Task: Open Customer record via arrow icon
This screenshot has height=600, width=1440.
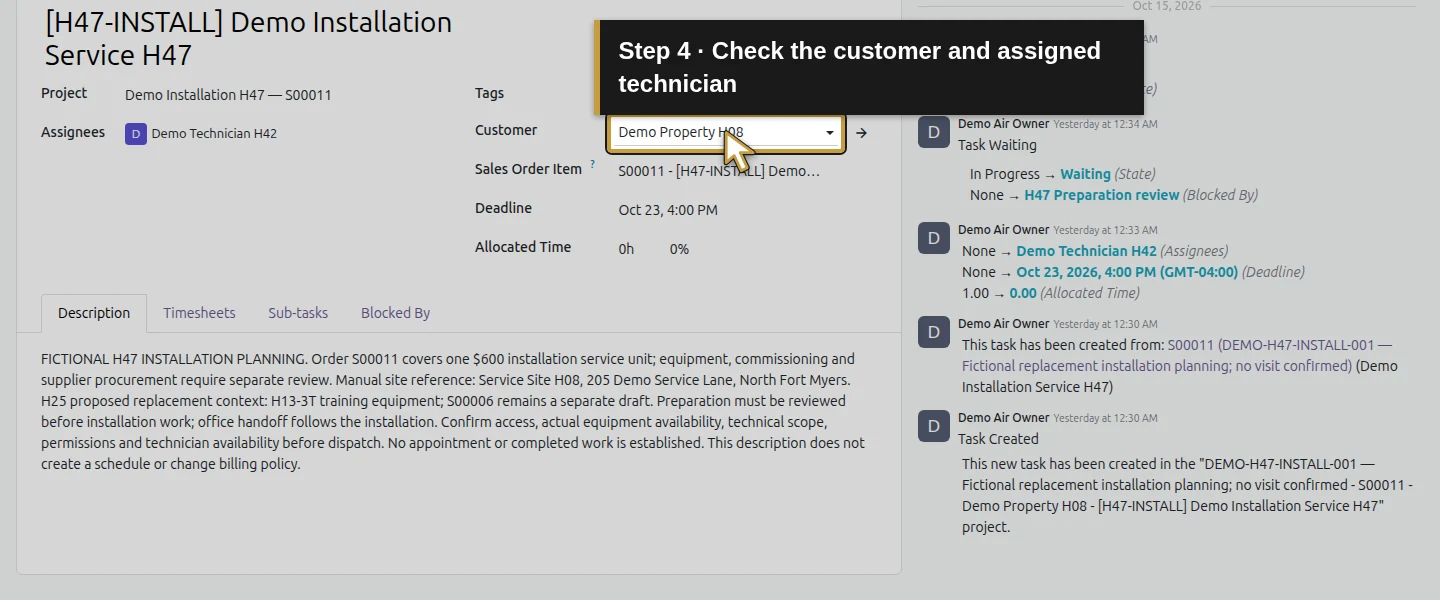Action: pyautogui.click(x=861, y=133)
